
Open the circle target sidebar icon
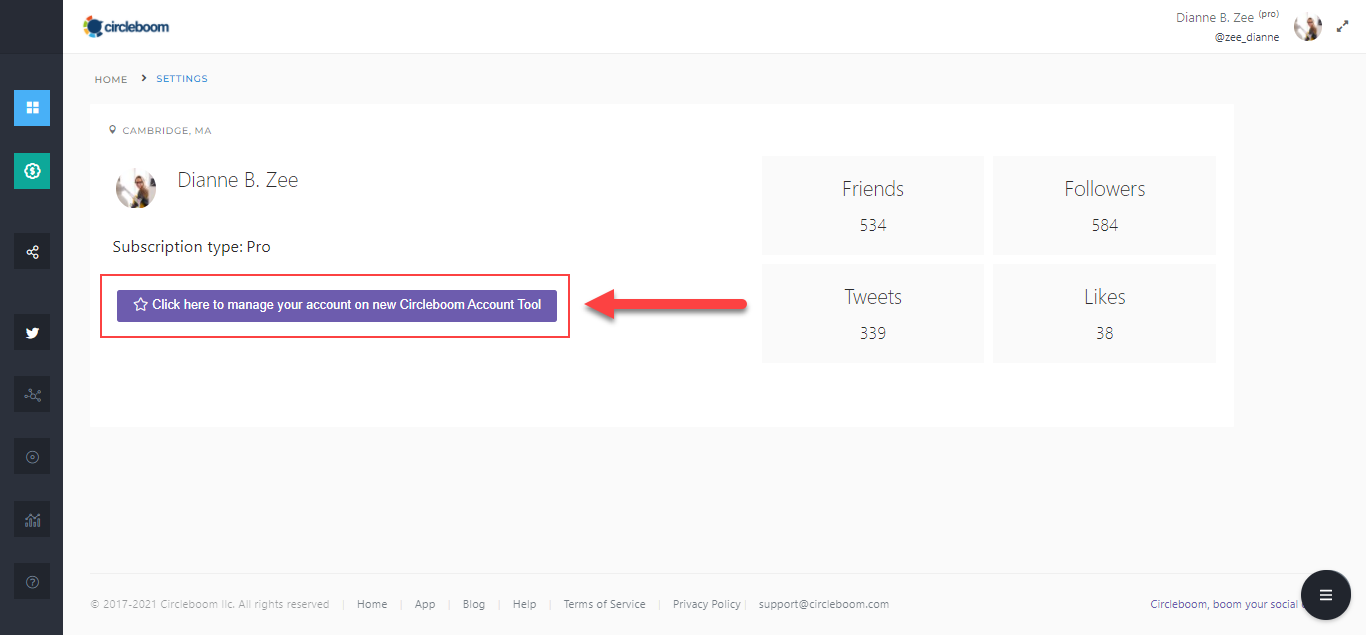pyautogui.click(x=32, y=457)
